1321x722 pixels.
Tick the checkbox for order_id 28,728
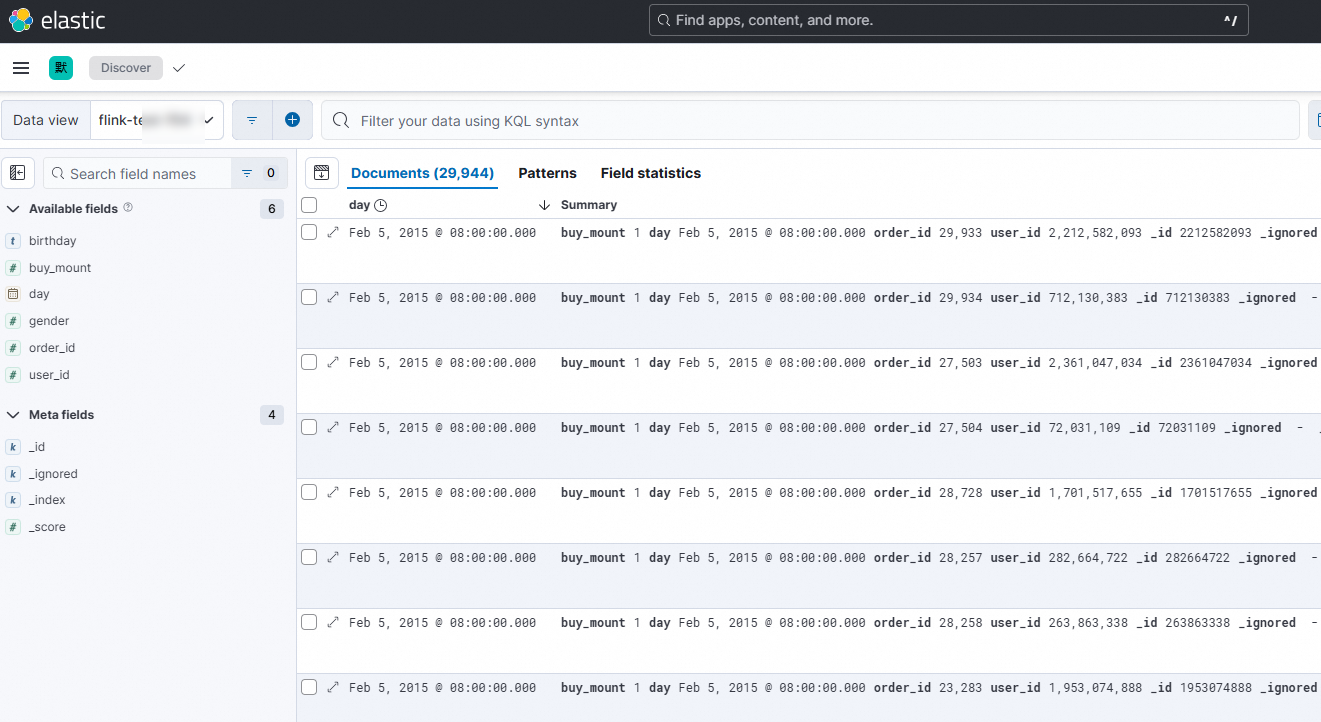pos(309,492)
